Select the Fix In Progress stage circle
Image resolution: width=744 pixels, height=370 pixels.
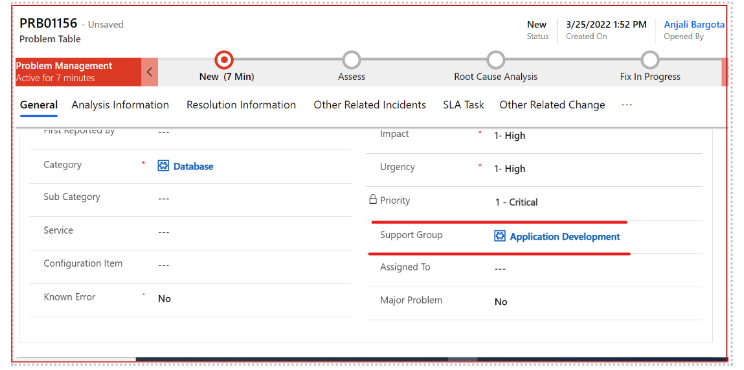click(x=650, y=60)
